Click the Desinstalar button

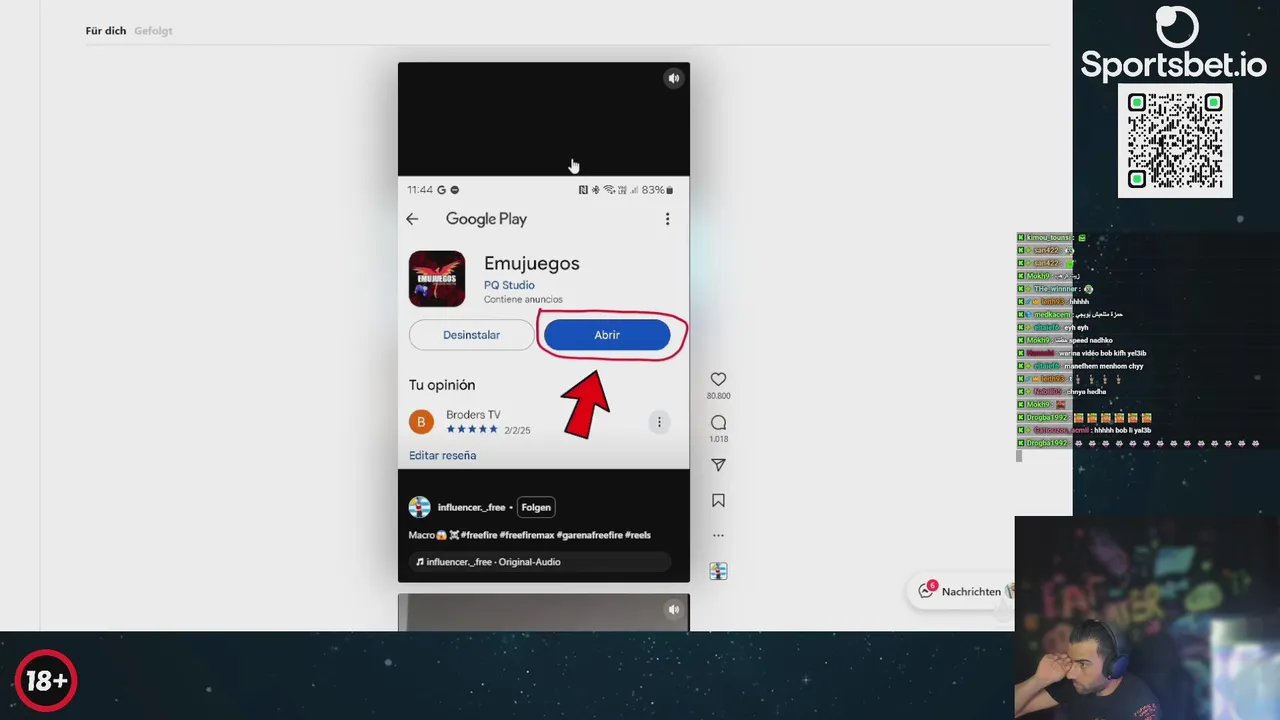[x=471, y=335]
